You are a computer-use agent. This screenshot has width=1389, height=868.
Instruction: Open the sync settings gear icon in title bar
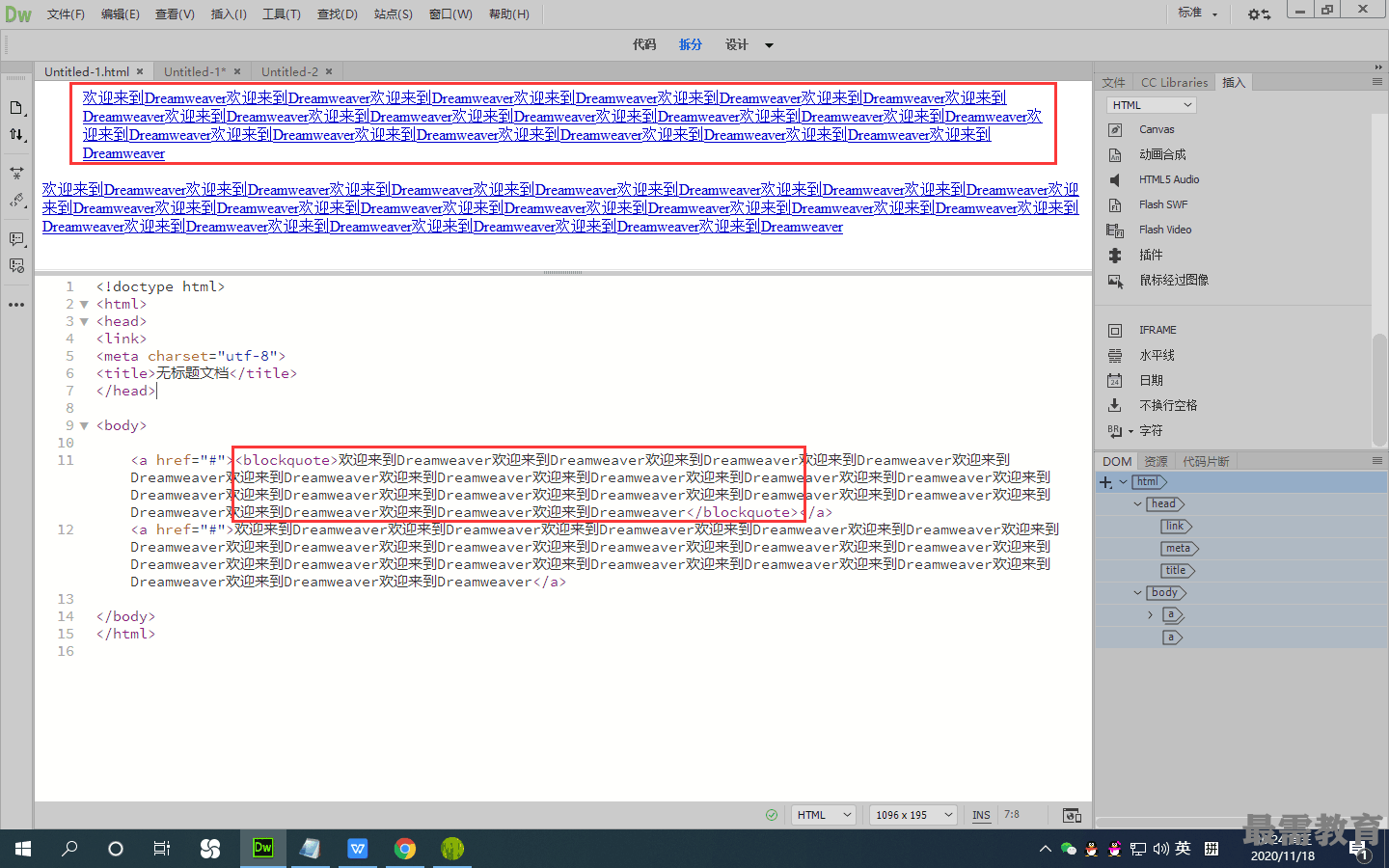1258,14
